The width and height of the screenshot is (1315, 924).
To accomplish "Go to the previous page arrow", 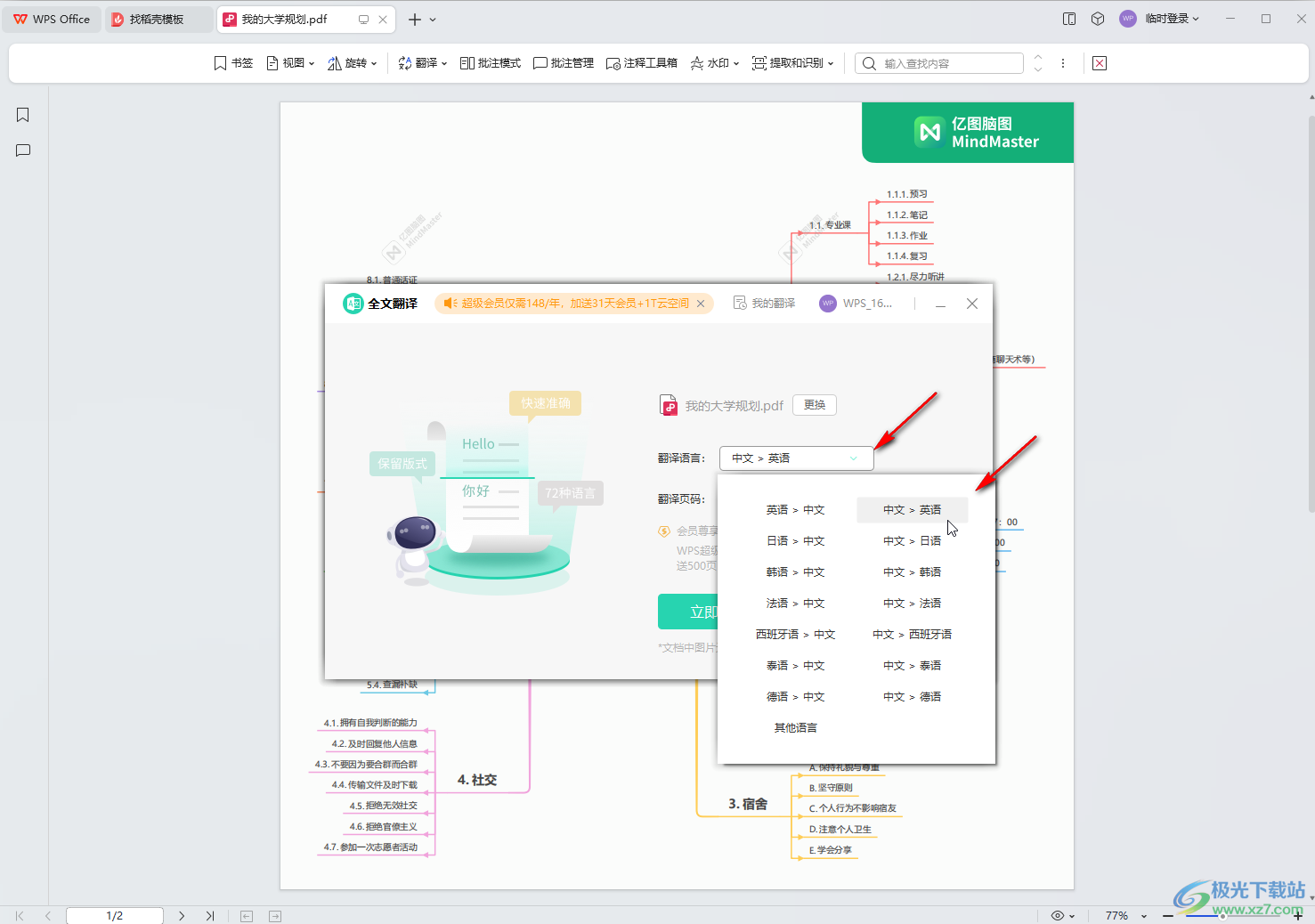I will pos(48,915).
